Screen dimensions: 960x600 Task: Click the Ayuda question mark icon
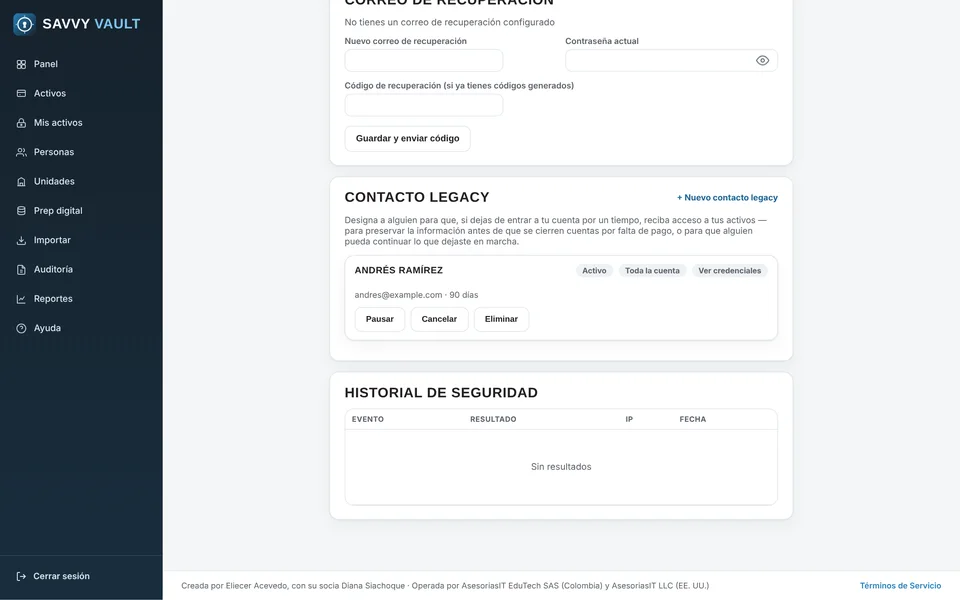point(21,328)
